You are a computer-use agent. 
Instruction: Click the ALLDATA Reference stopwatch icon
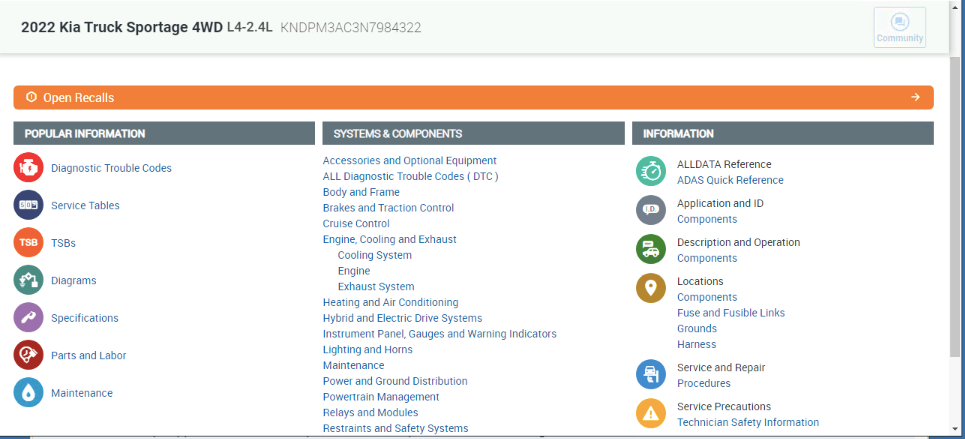tap(651, 171)
